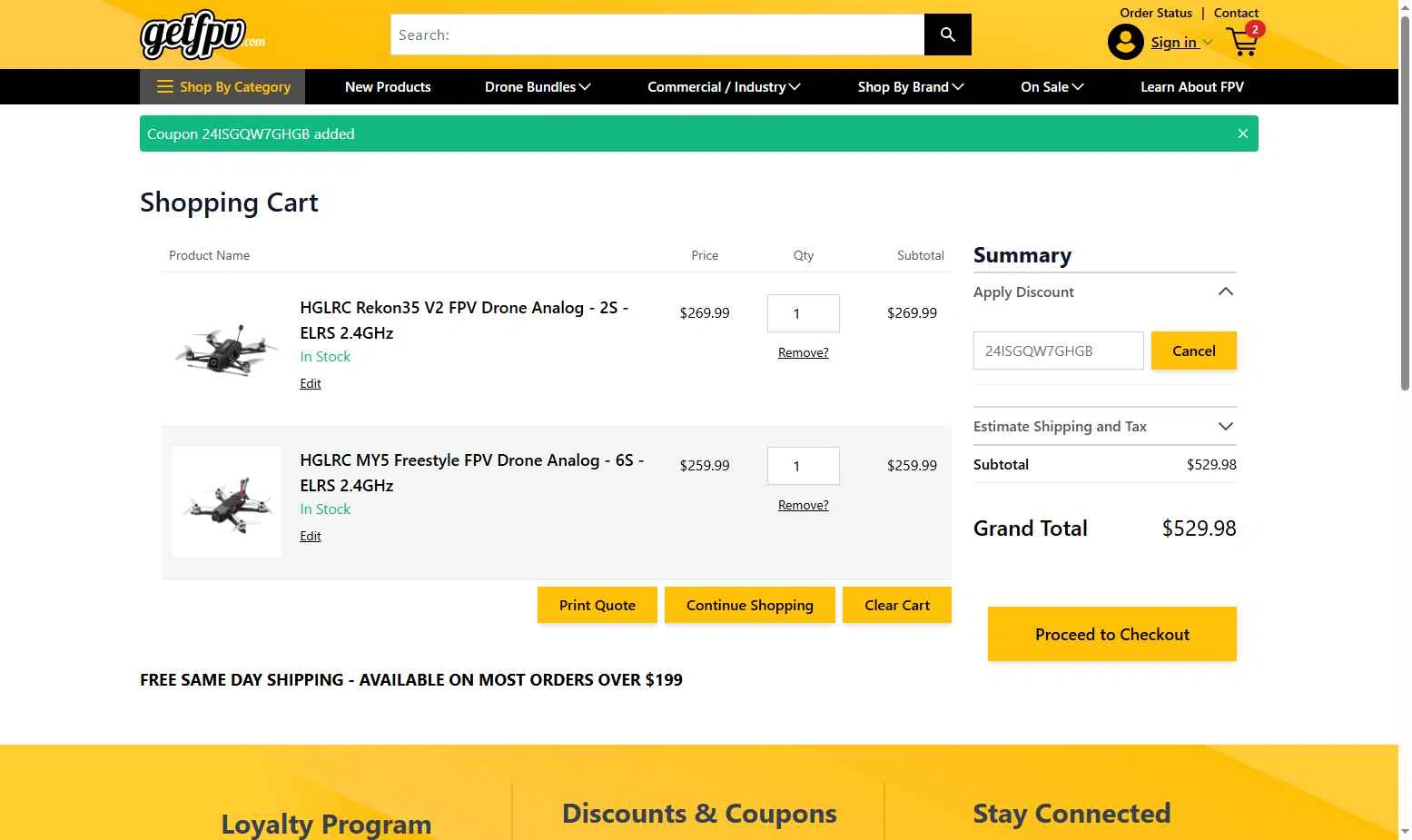Click the quantity field for Rekon35 V2

pyautogui.click(x=803, y=313)
